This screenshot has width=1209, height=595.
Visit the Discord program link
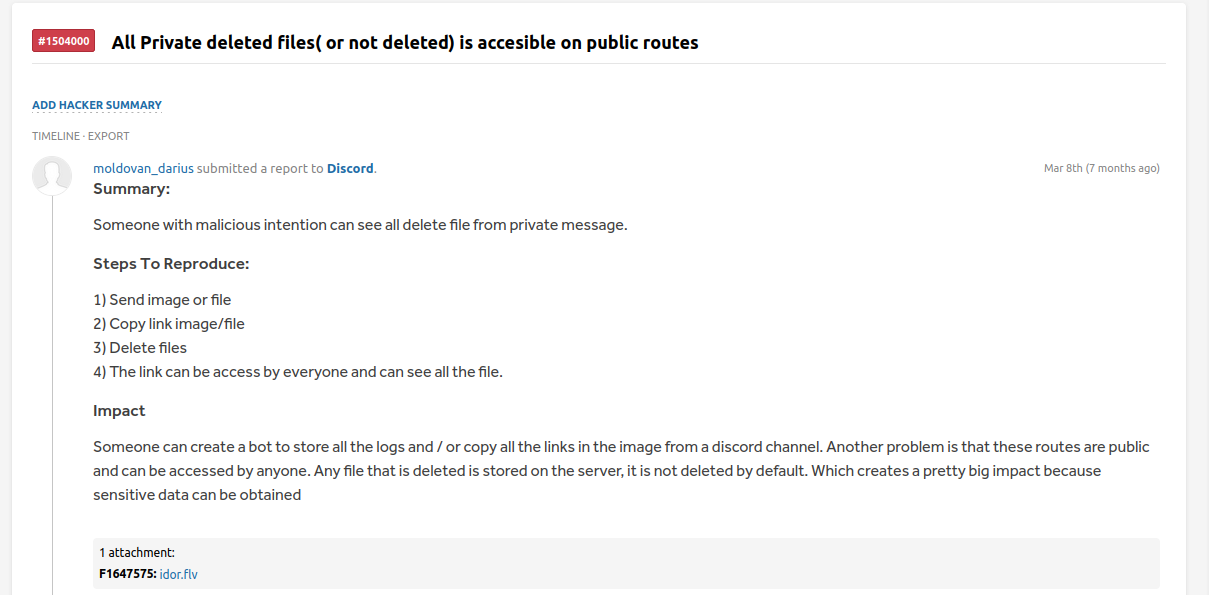(x=350, y=168)
